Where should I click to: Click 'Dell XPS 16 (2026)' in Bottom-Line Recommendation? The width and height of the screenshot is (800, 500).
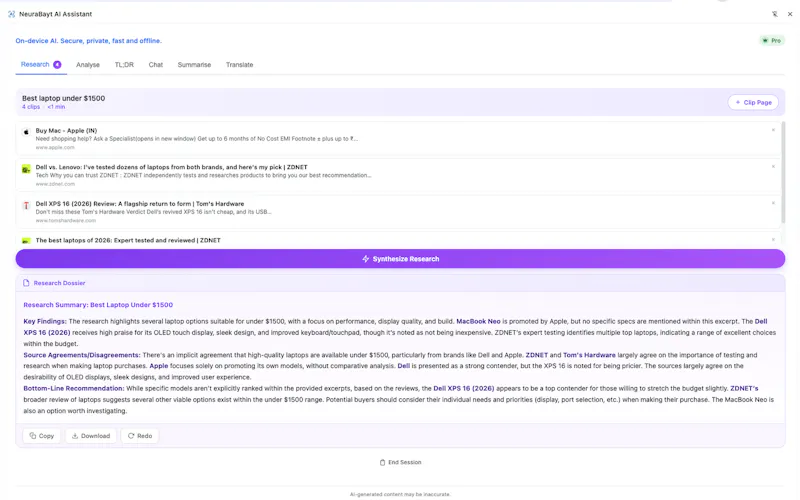pos(464,388)
